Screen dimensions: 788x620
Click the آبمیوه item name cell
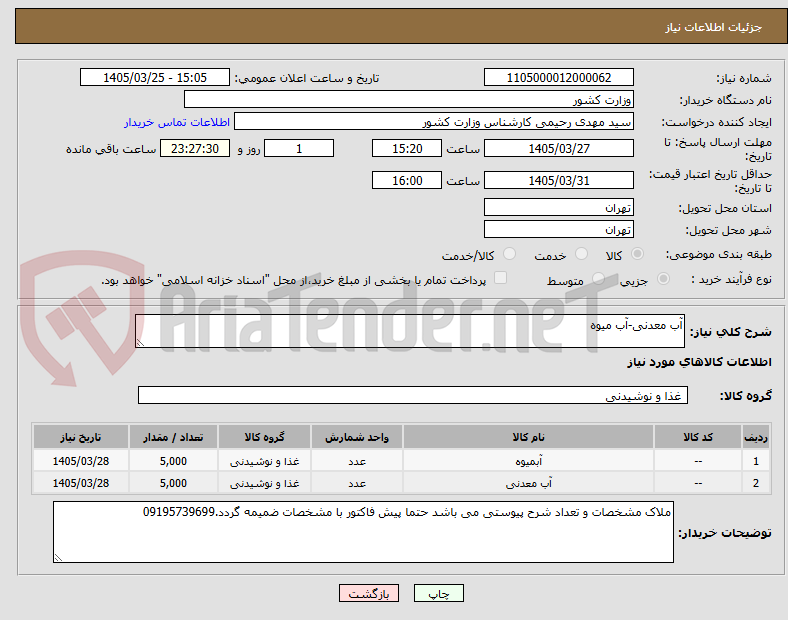point(528,461)
